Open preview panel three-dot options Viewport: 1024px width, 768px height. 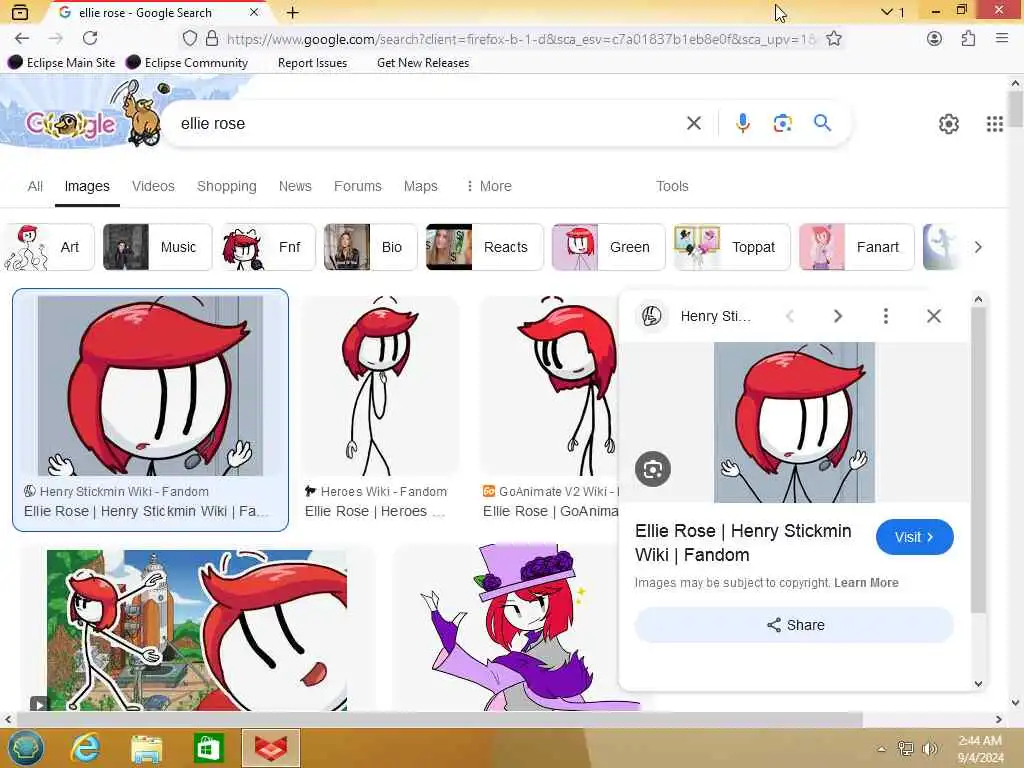point(886,316)
